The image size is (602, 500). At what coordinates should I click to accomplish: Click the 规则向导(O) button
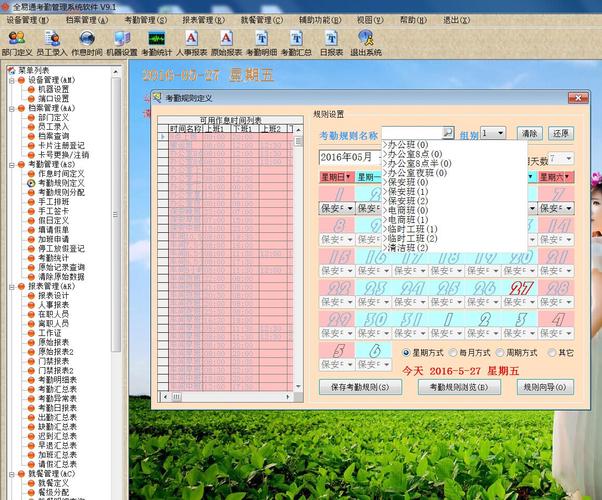pyautogui.click(x=545, y=387)
